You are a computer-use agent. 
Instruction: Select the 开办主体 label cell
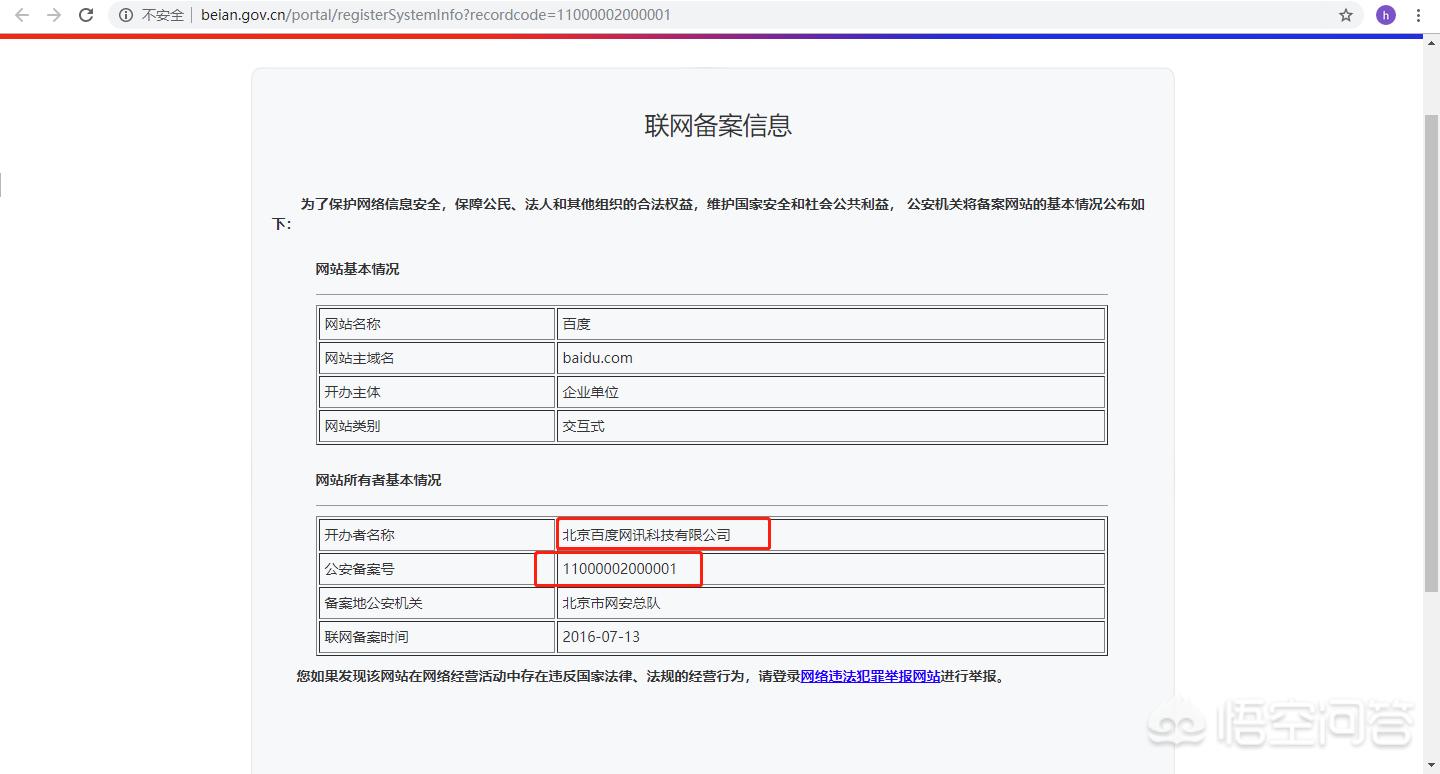click(x=437, y=392)
